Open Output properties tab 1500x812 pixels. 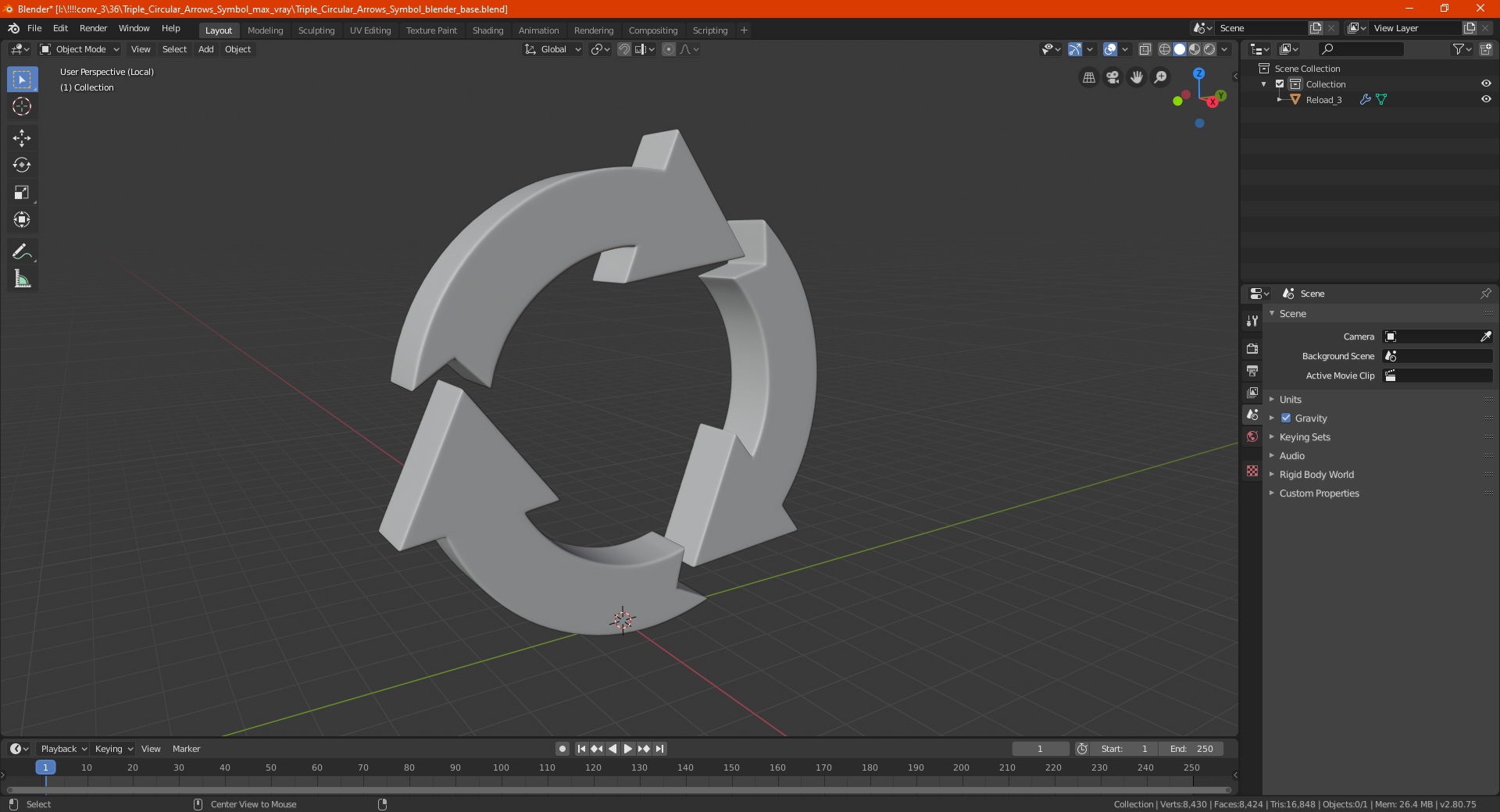[1252, 370]
